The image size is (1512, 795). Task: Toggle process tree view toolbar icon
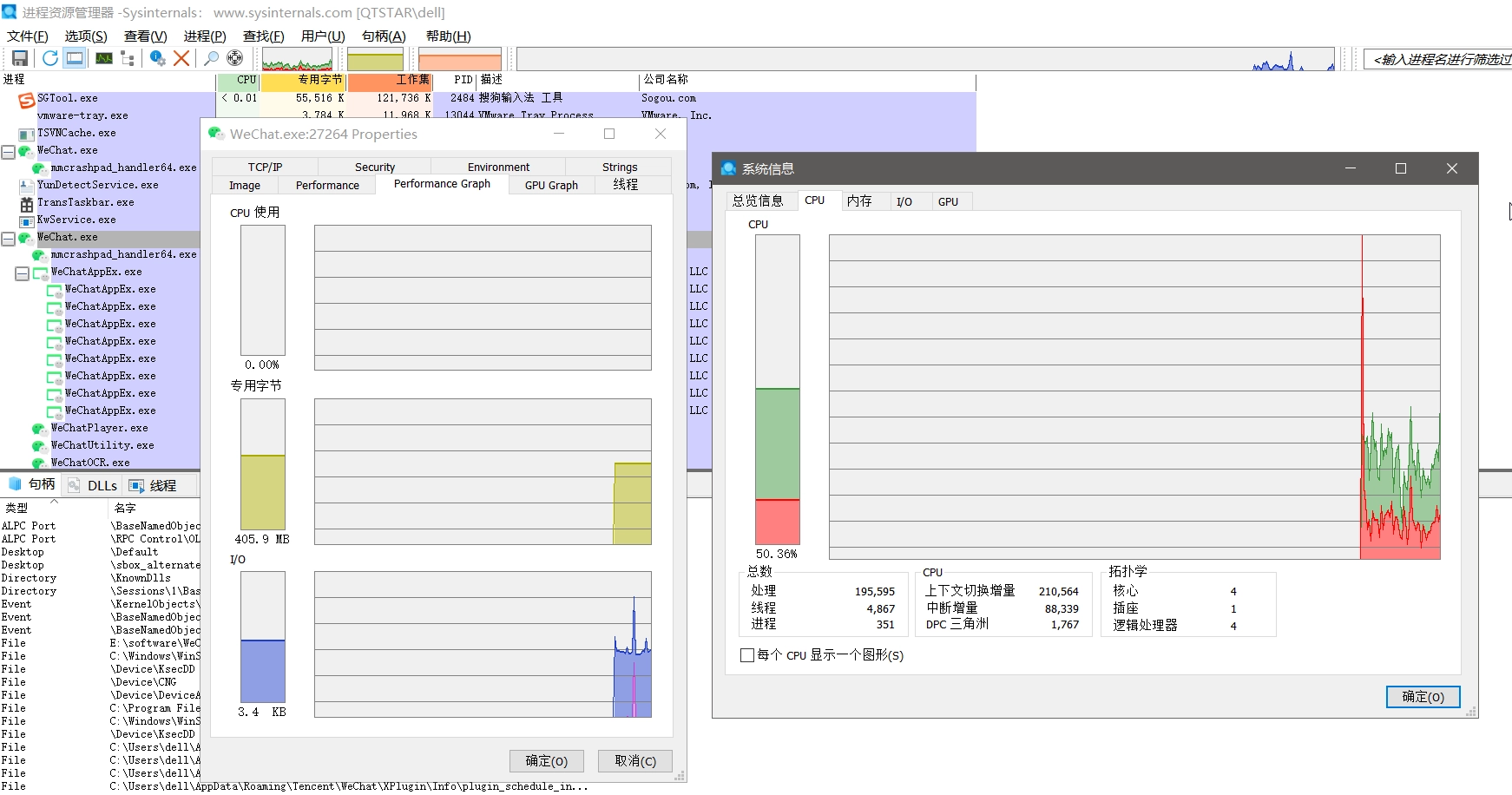pos(128,58)
